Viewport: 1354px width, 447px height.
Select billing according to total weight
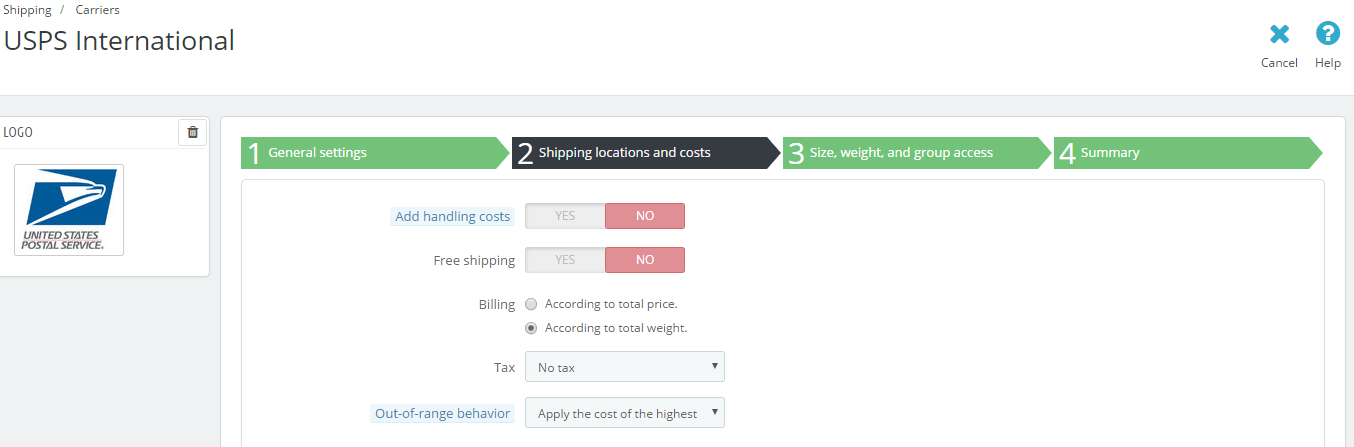(x=531, y=328)
